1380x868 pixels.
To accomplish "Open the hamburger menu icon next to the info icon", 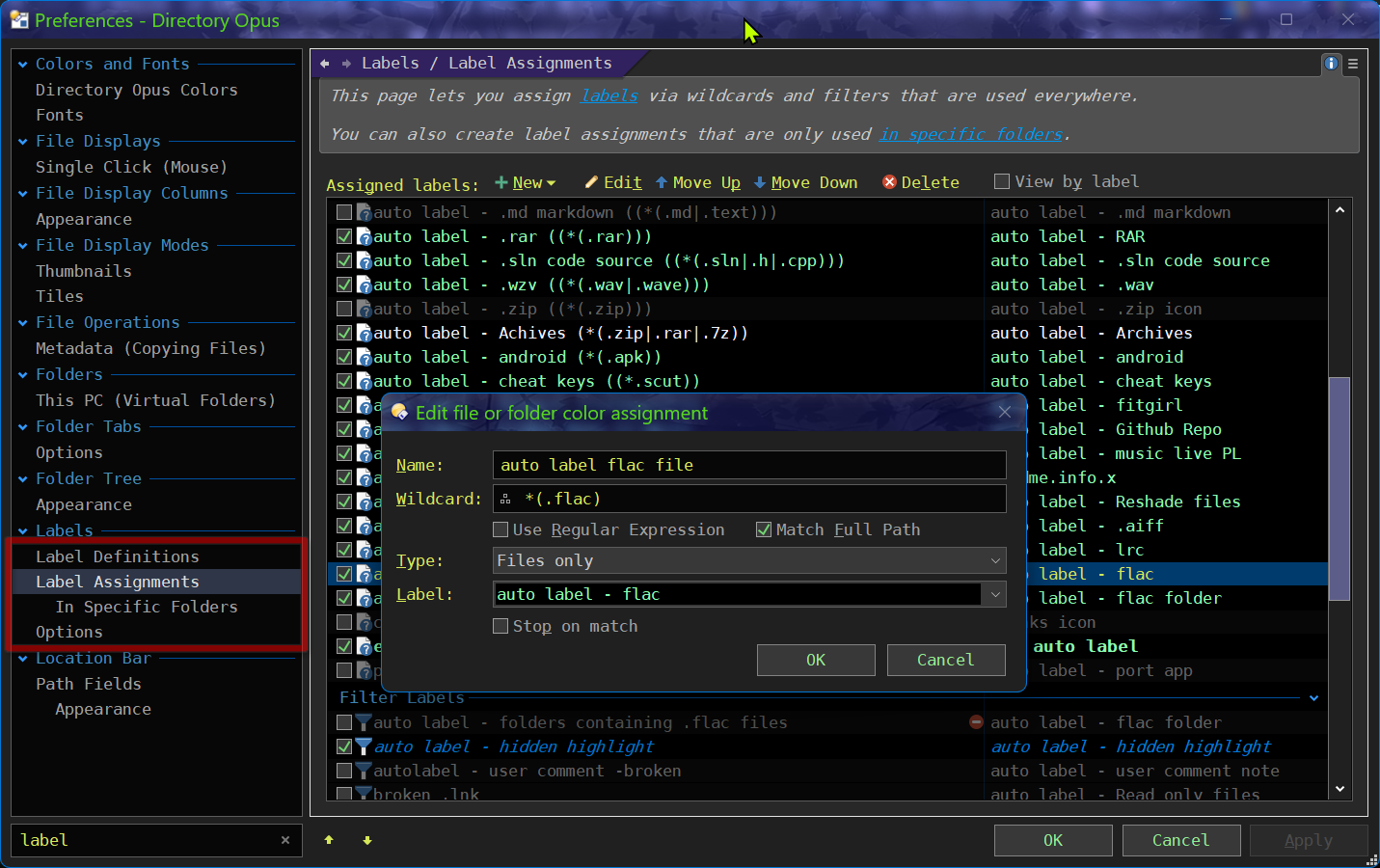I will click(x=1353, y=64).
